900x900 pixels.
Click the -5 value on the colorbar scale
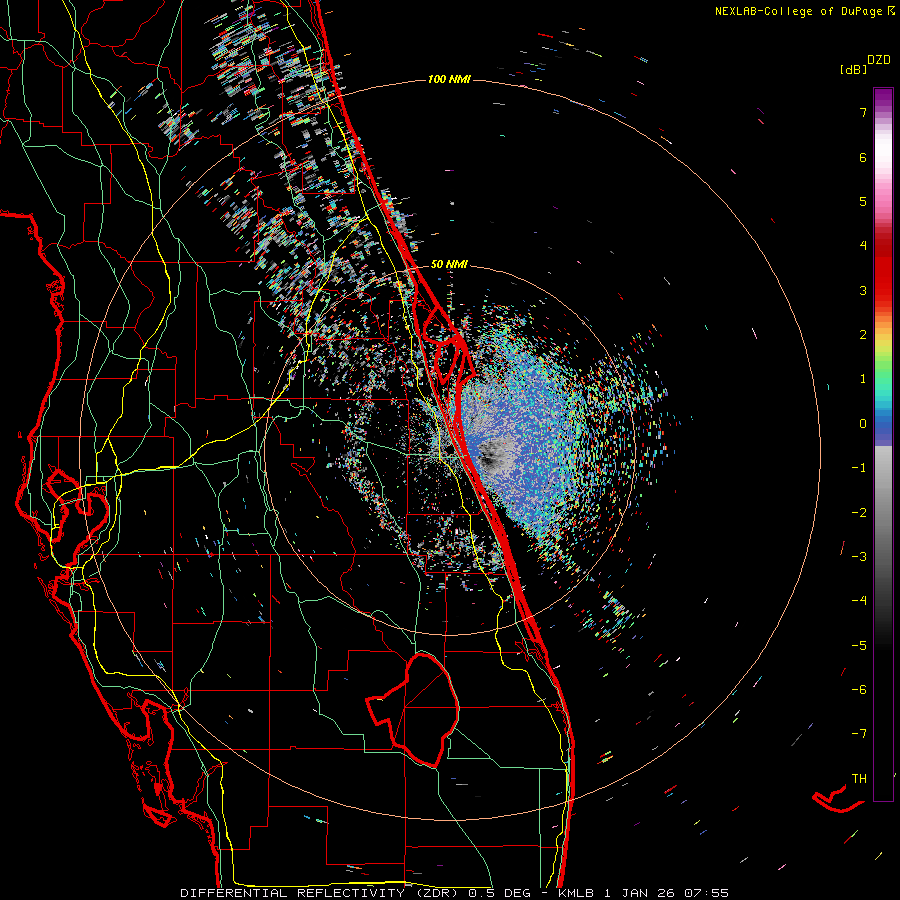(x=859, y=646)
